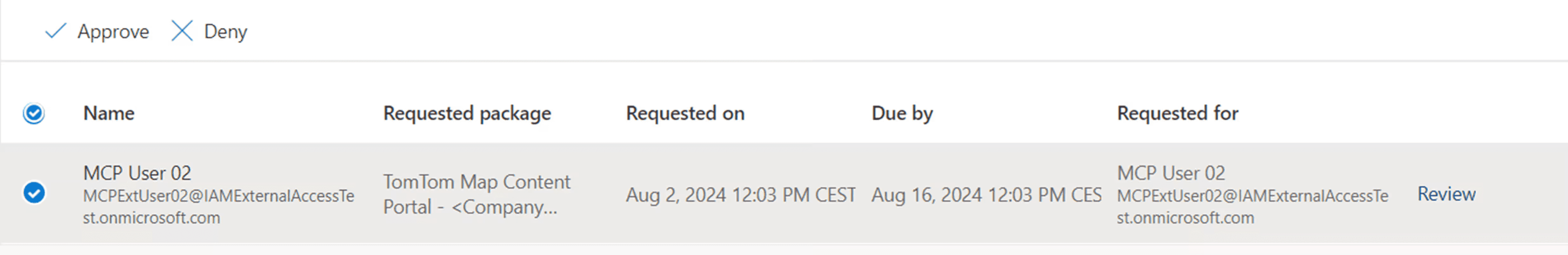Click the truncated '<Company...' package text
Viewport: 1568px width, 255px height.
[504, 207]
